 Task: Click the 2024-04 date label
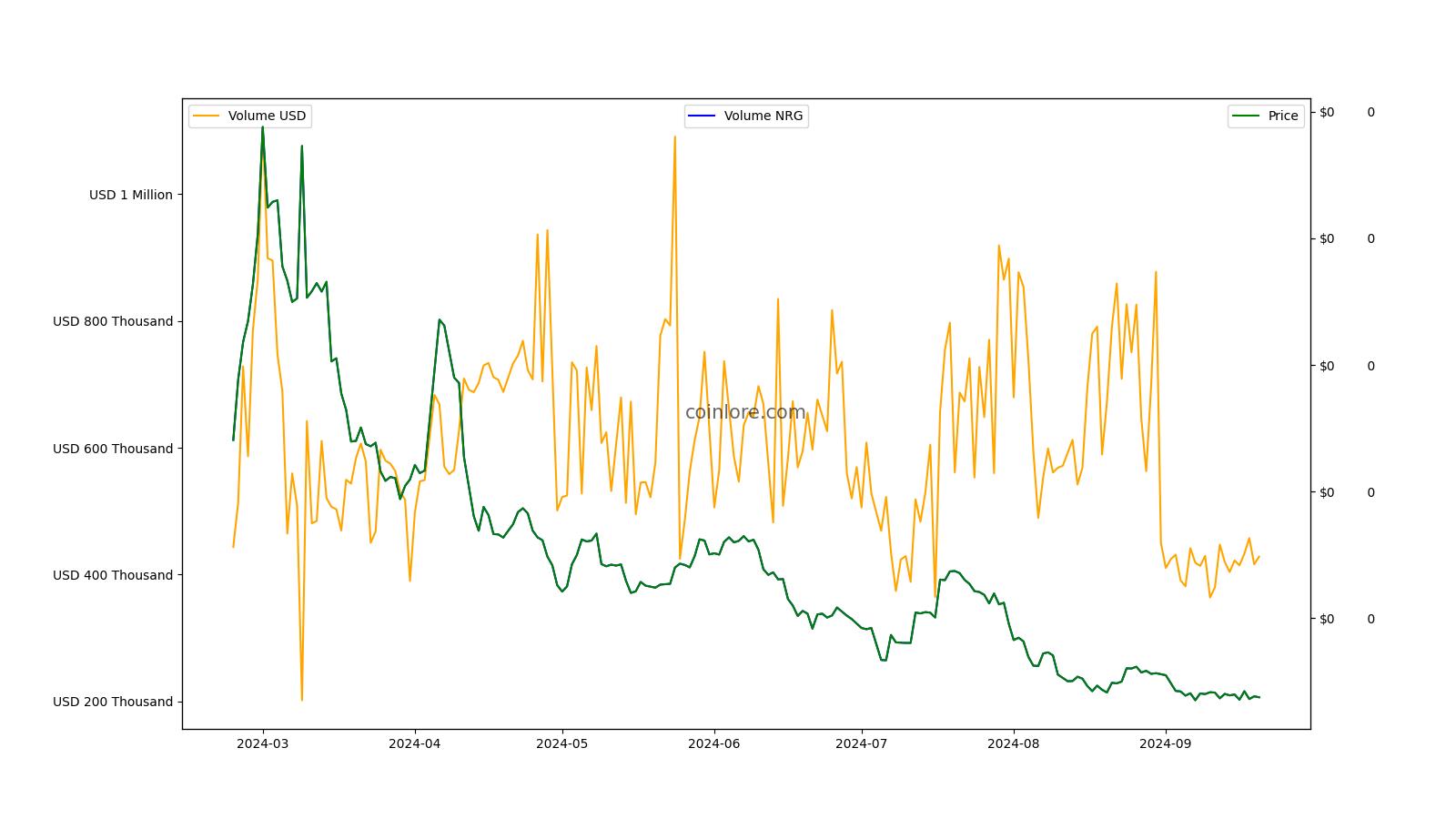tap(415, 743)
